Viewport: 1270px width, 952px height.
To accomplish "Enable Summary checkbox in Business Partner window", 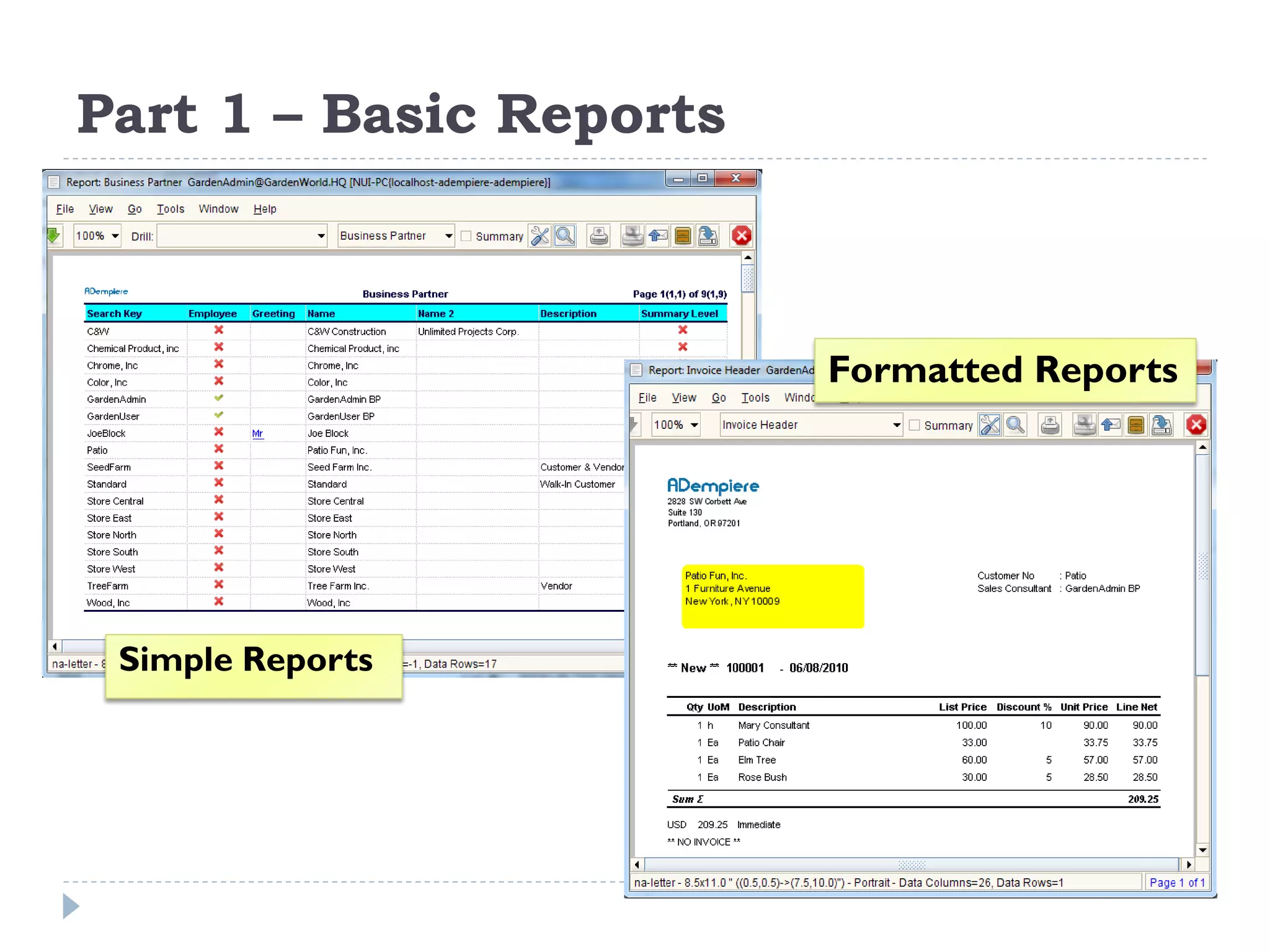I will [x=466, y=236].
